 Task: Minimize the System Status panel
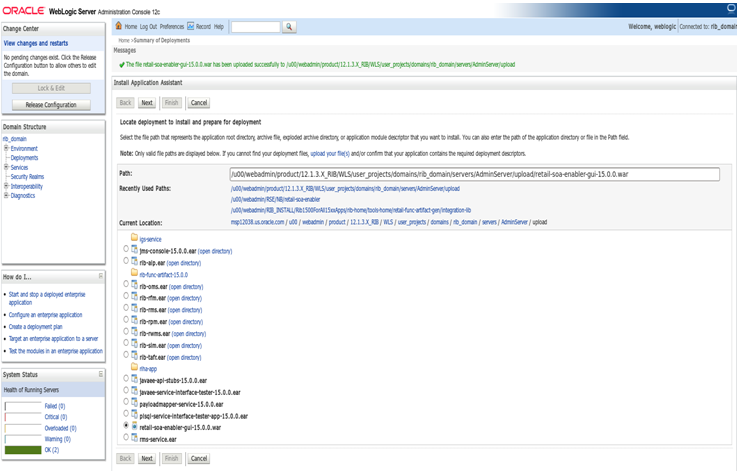coord(101,374)
